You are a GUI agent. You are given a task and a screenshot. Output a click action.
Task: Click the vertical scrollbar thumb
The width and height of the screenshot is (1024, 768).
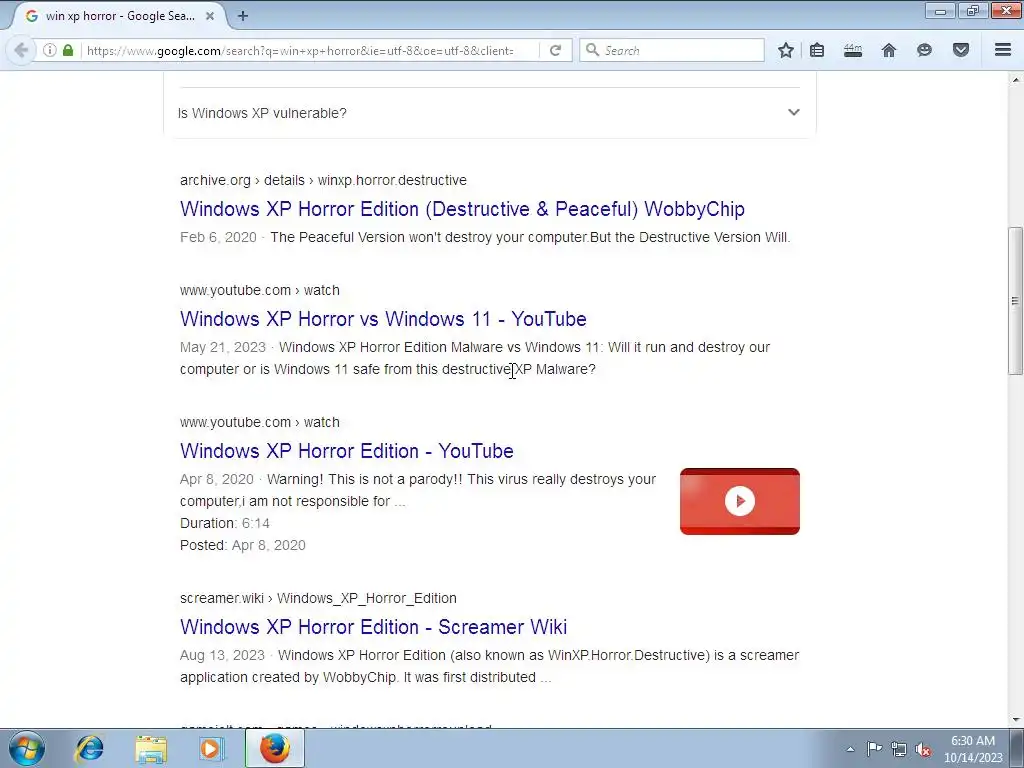[1015, 300]
